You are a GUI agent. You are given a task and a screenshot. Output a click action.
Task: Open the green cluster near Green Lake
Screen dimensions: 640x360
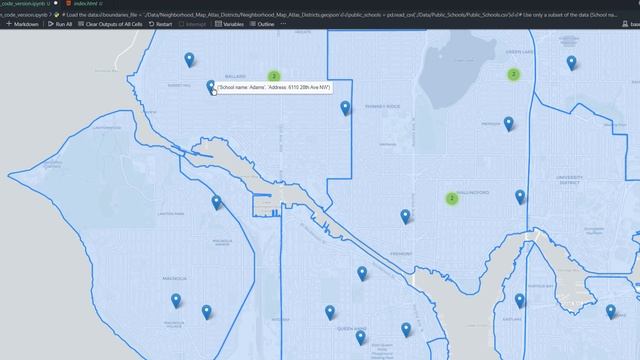click(x=514, y=75)
